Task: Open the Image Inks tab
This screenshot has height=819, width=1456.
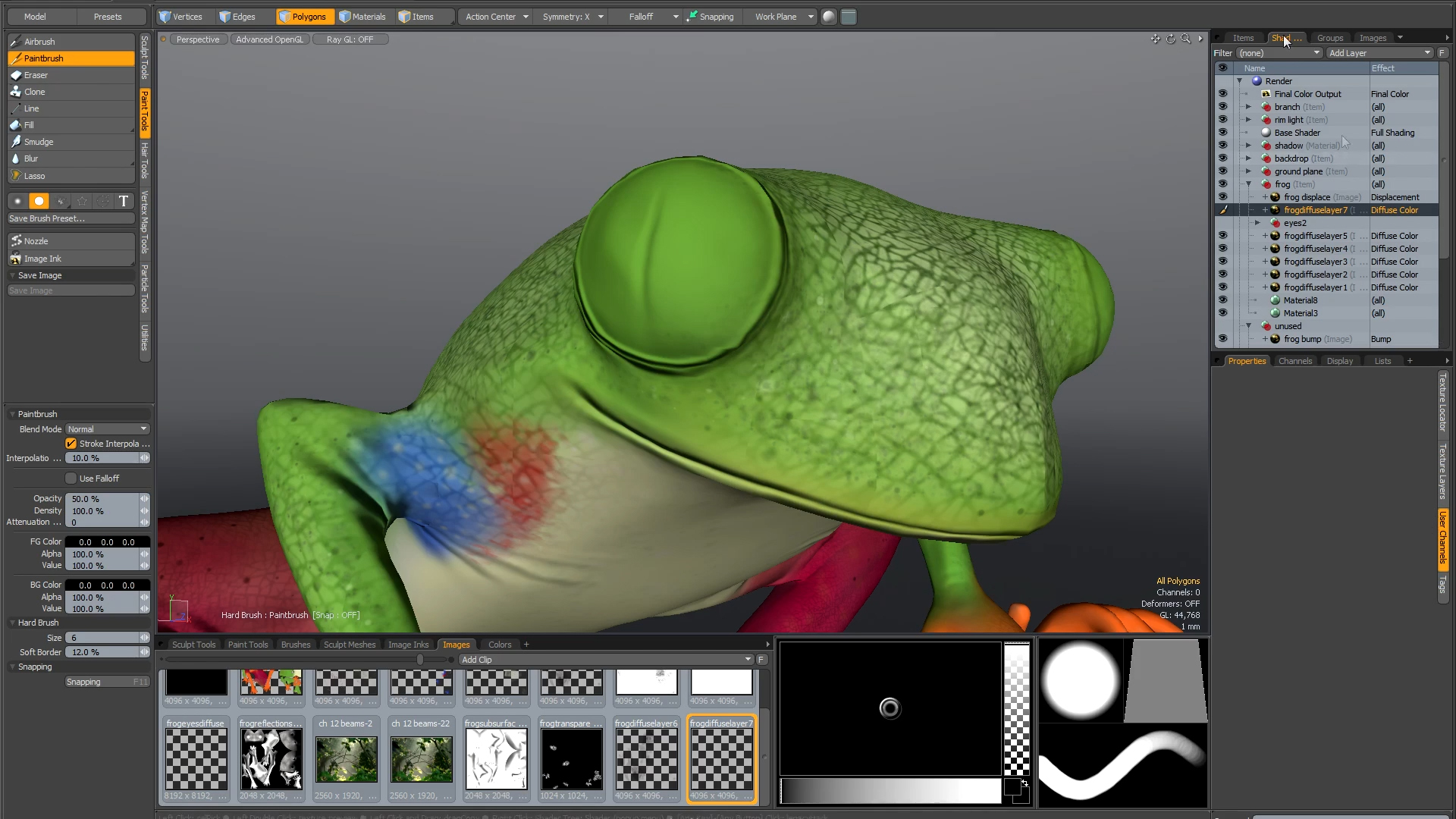Action: pos(408,645)
